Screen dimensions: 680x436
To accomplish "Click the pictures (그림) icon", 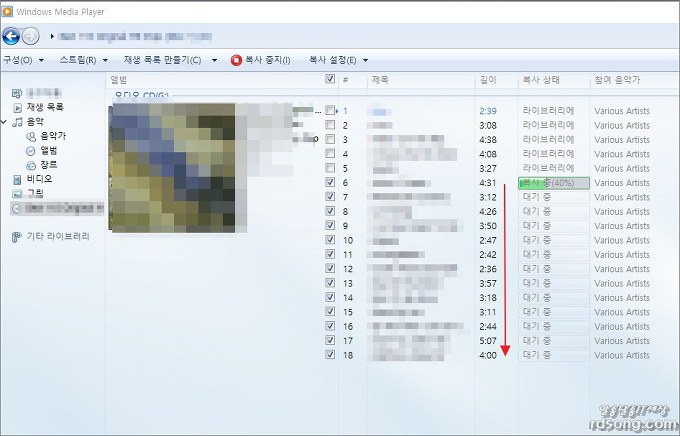I will tap(17, 193).
